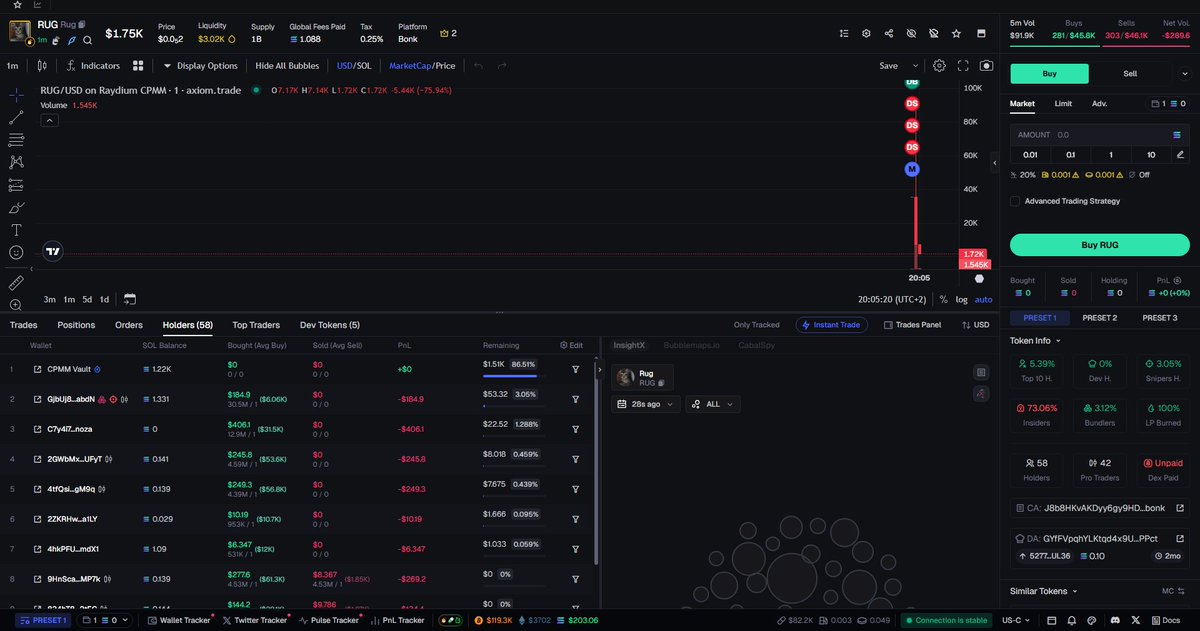Screen dimensions: 1200x631
Task: Enter fullscreen chart mode
Action: [x=963, y=66]
